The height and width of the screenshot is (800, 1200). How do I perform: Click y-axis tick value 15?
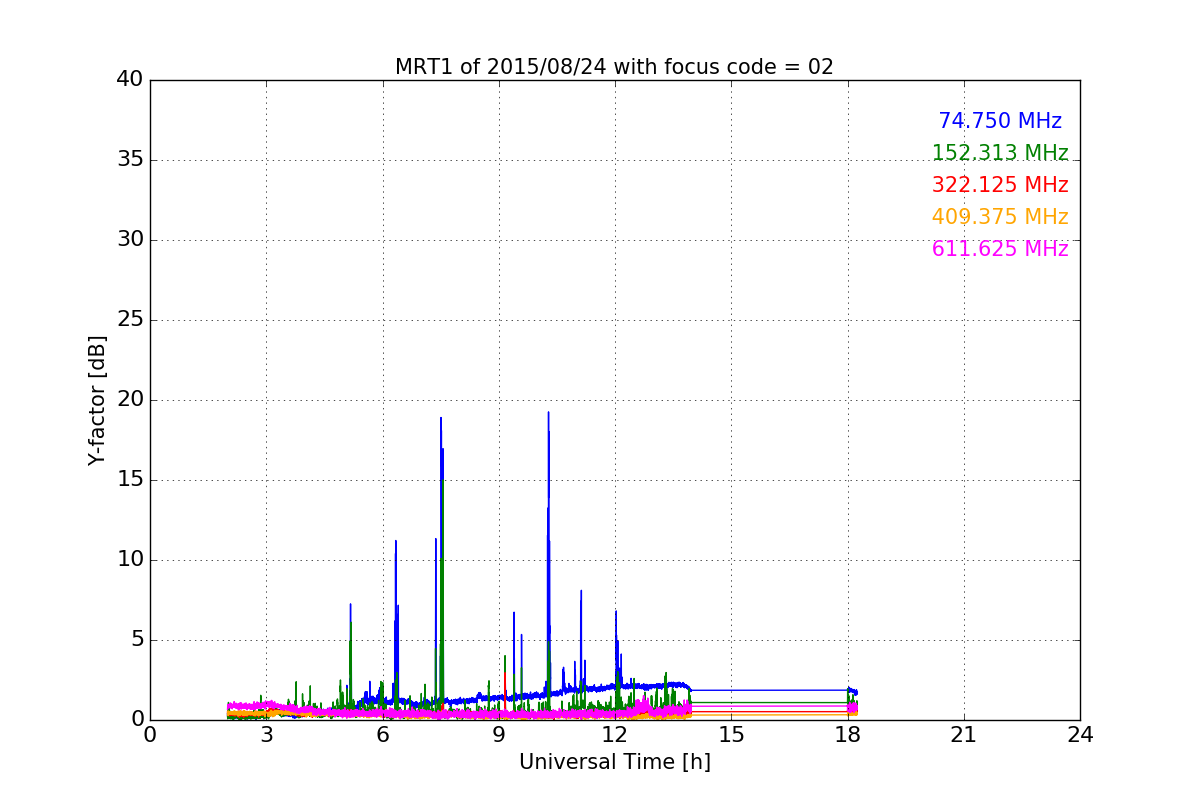(x=130, y=480)
